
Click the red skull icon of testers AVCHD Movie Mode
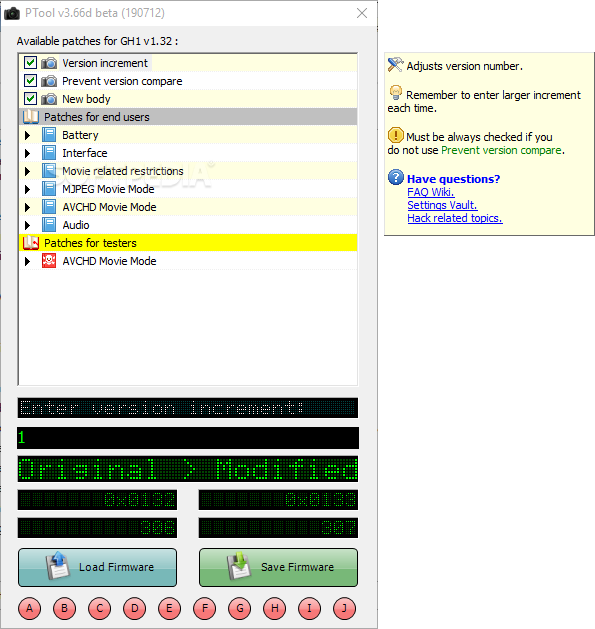49,261
